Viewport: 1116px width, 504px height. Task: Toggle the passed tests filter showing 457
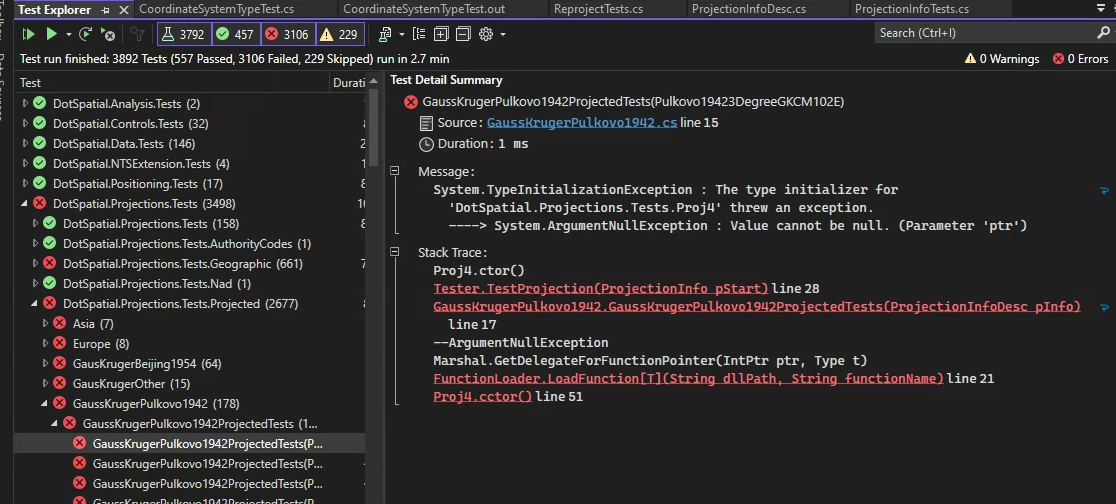[x=236, y=34]
